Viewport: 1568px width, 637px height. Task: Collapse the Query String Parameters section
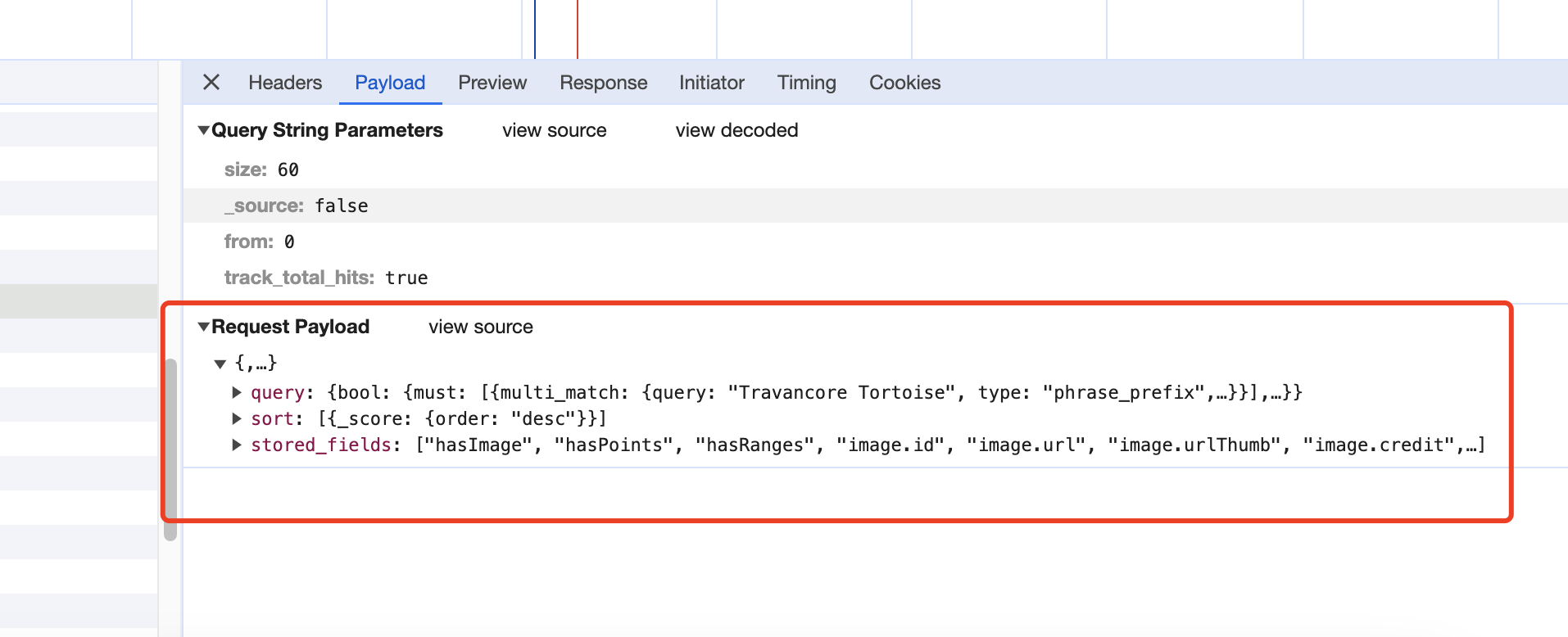(204, 130)
